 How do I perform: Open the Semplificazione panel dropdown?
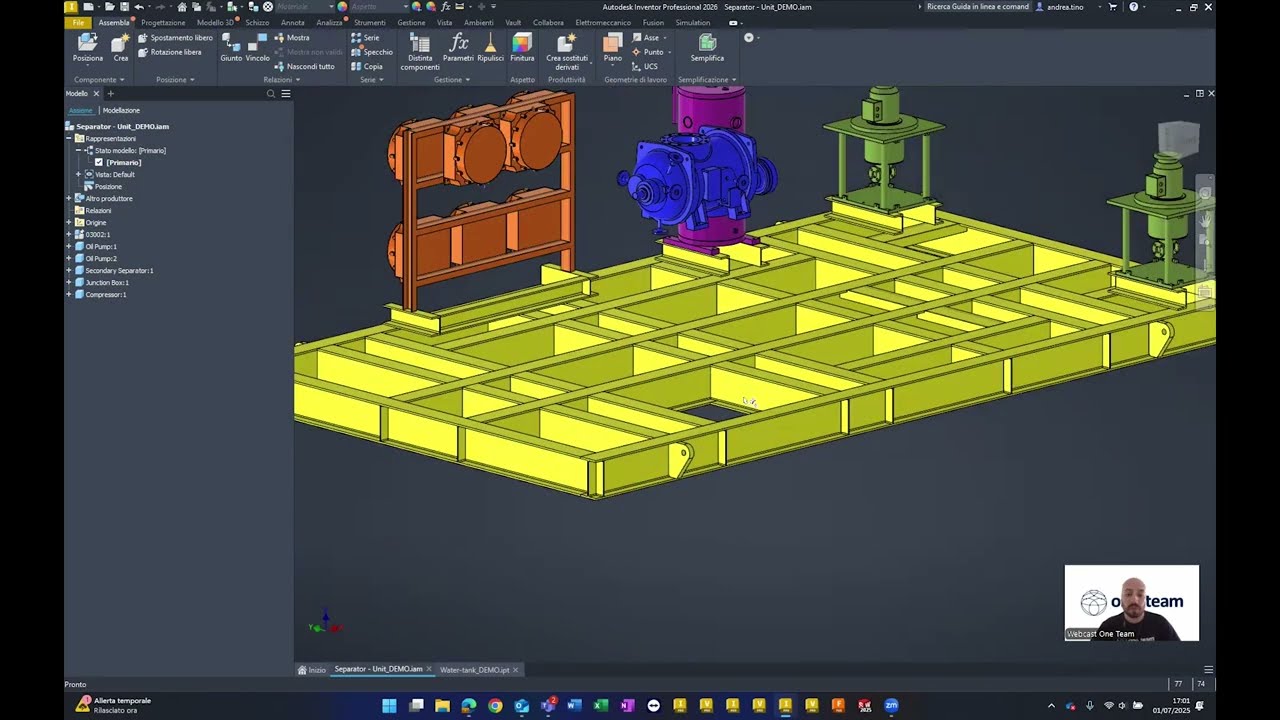[x=707, y=80]
